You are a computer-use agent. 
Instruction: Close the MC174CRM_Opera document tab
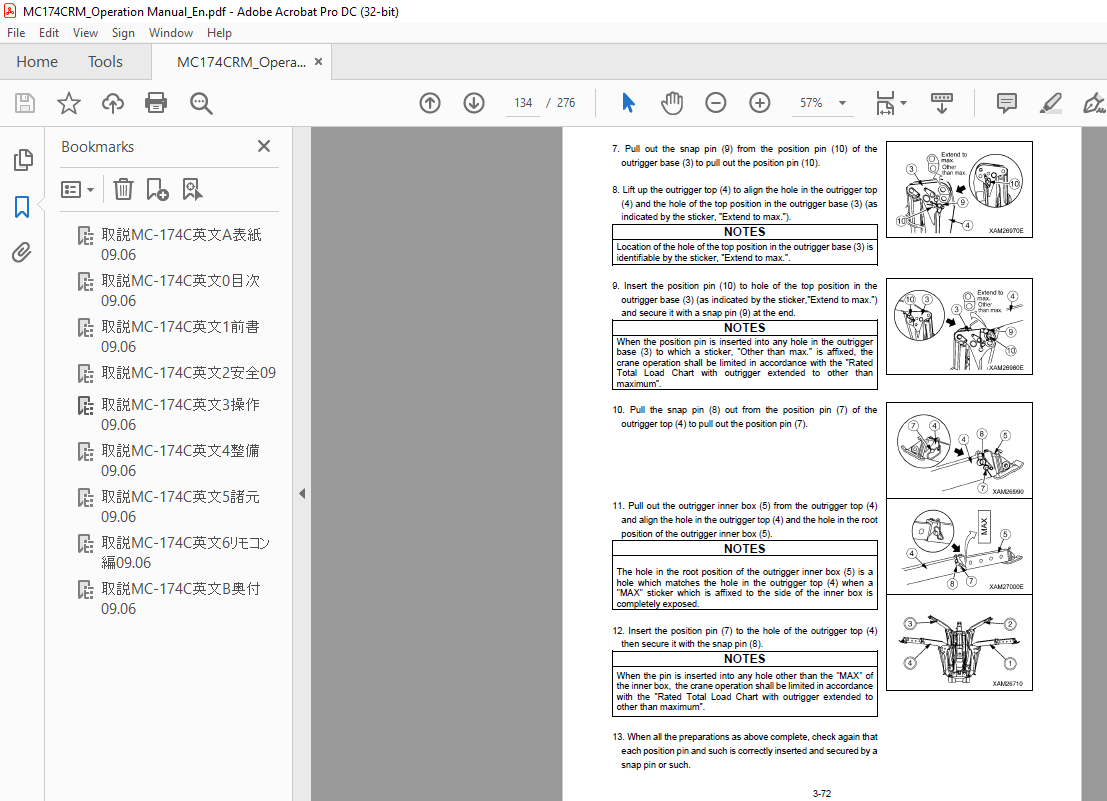coord(318,61)
